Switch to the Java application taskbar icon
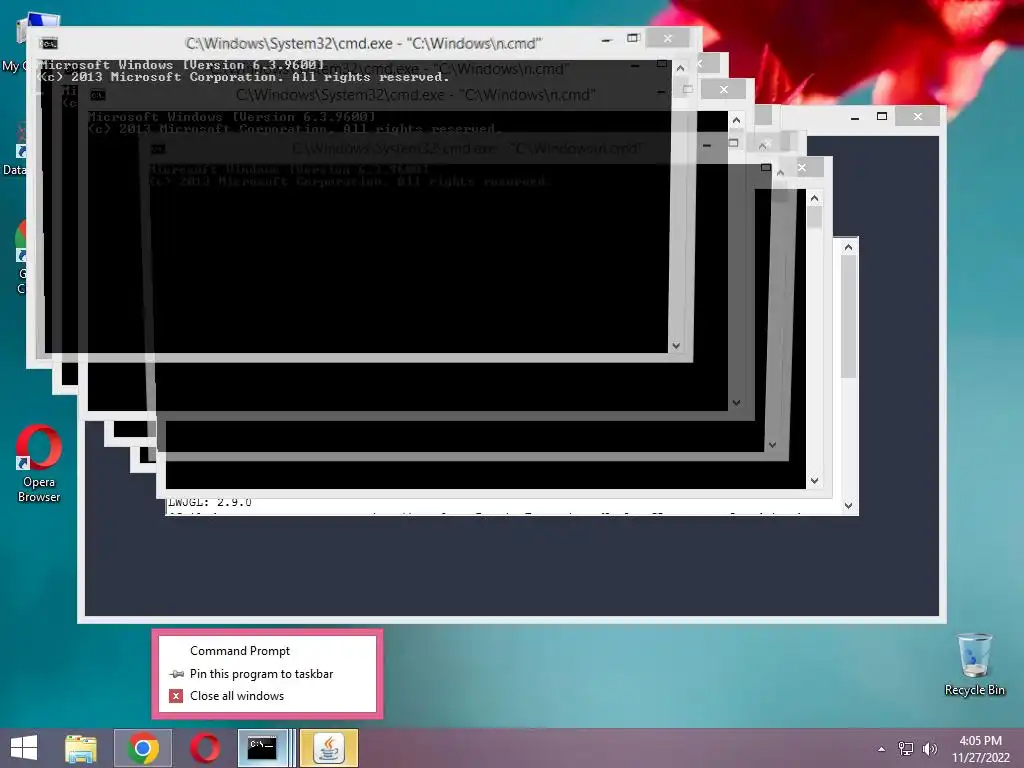This screenshot has width=1024, height=768. [x=329, y=748]
